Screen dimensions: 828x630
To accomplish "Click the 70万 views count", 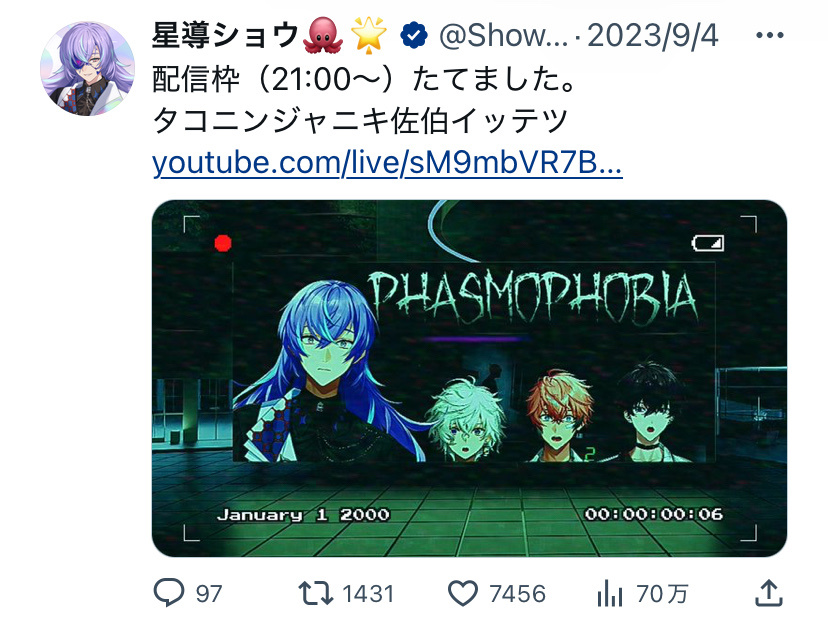I will click(662, 594).
